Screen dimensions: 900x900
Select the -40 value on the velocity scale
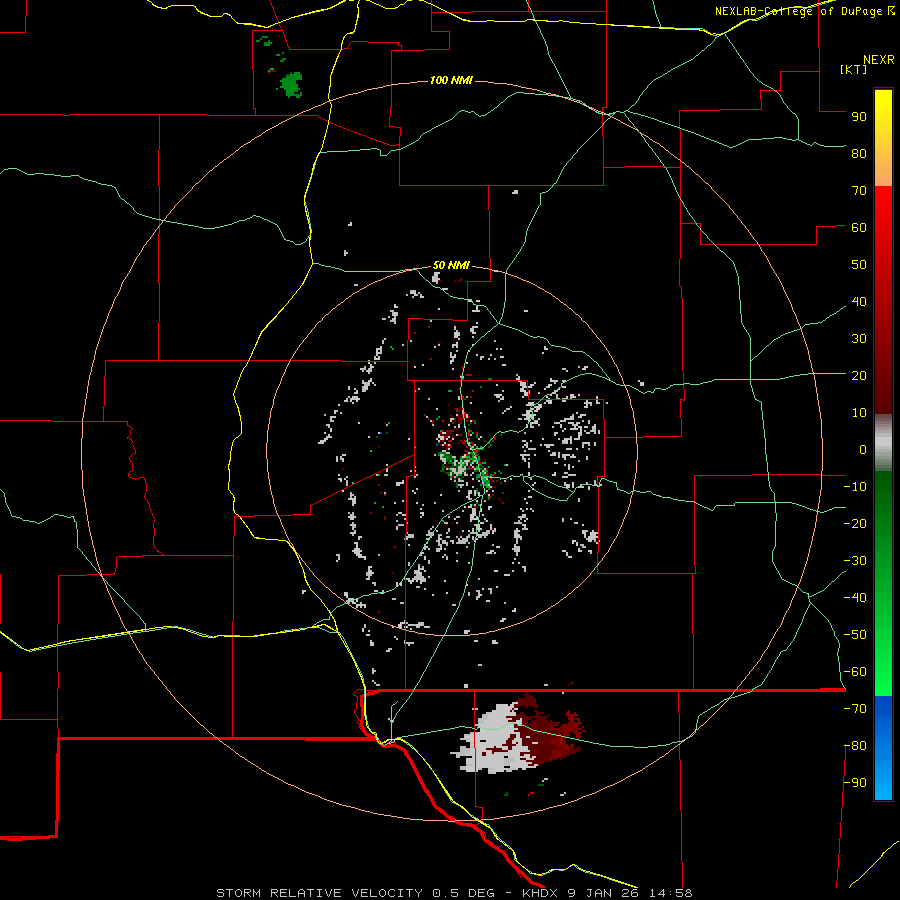coord(855,598)
